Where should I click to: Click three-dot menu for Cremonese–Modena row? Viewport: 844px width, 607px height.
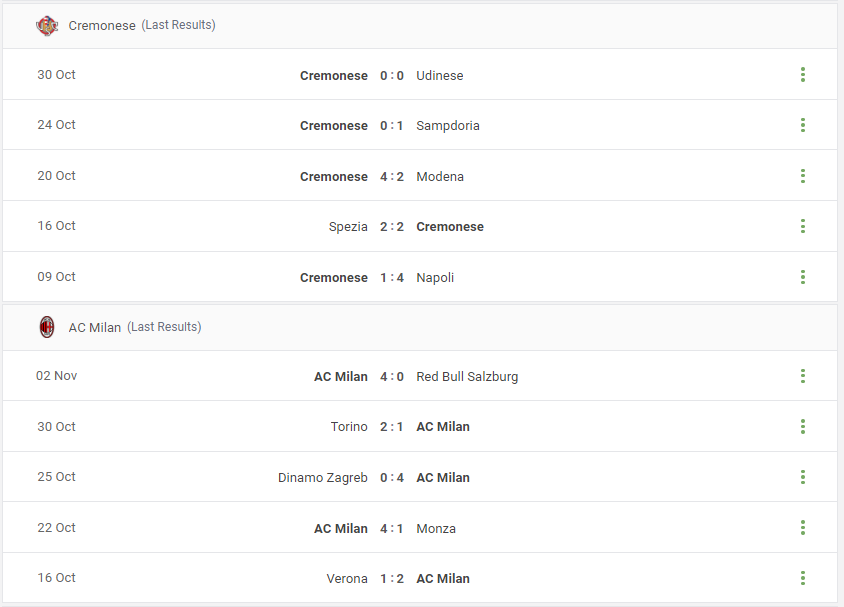803,176
